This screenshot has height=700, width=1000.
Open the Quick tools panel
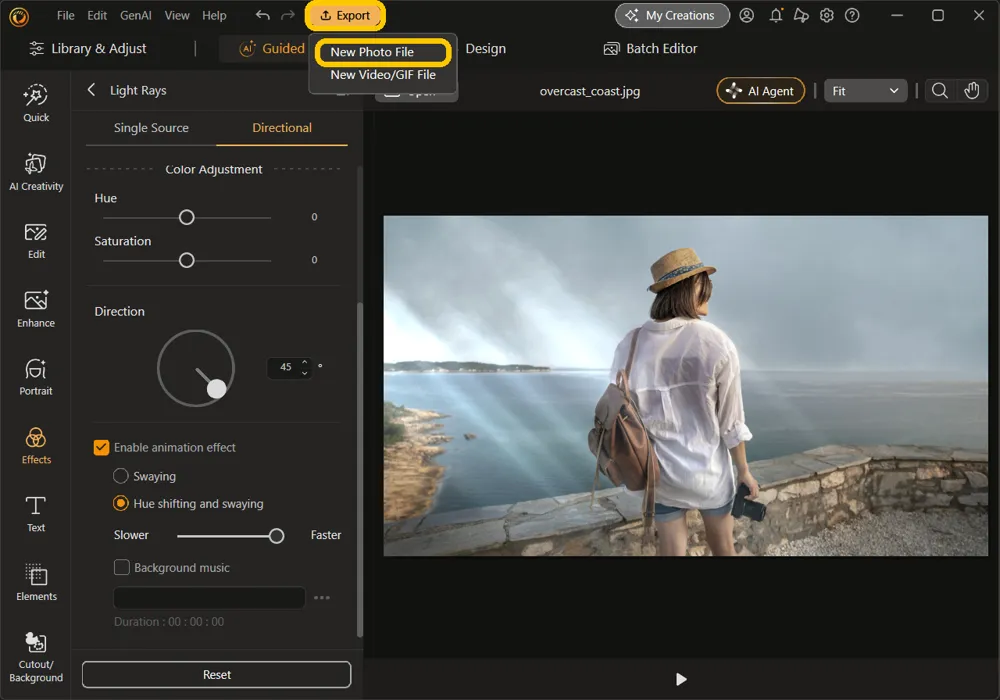36,103
